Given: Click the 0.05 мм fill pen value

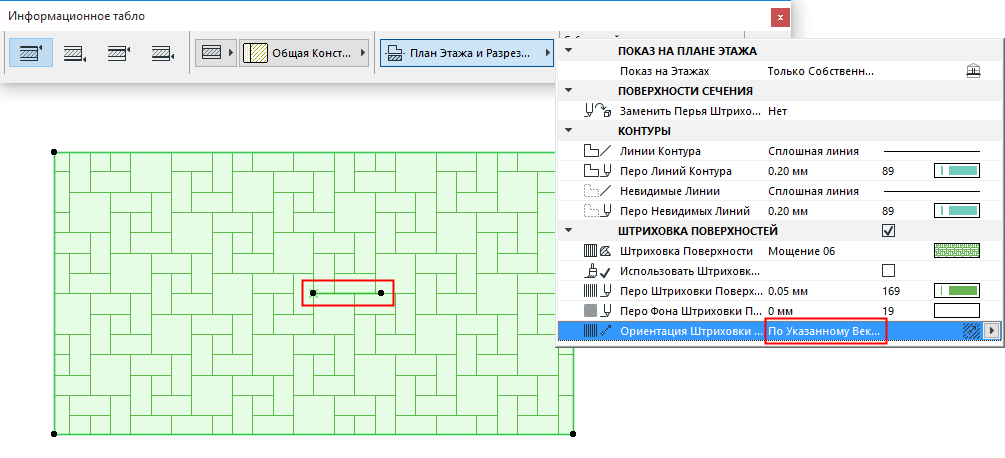Looking at the screenshot, I should pos(786,291).
